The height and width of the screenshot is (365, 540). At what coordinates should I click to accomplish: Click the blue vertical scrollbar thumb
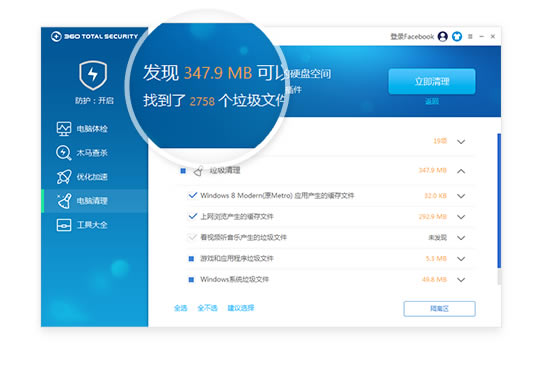[499, 200]
